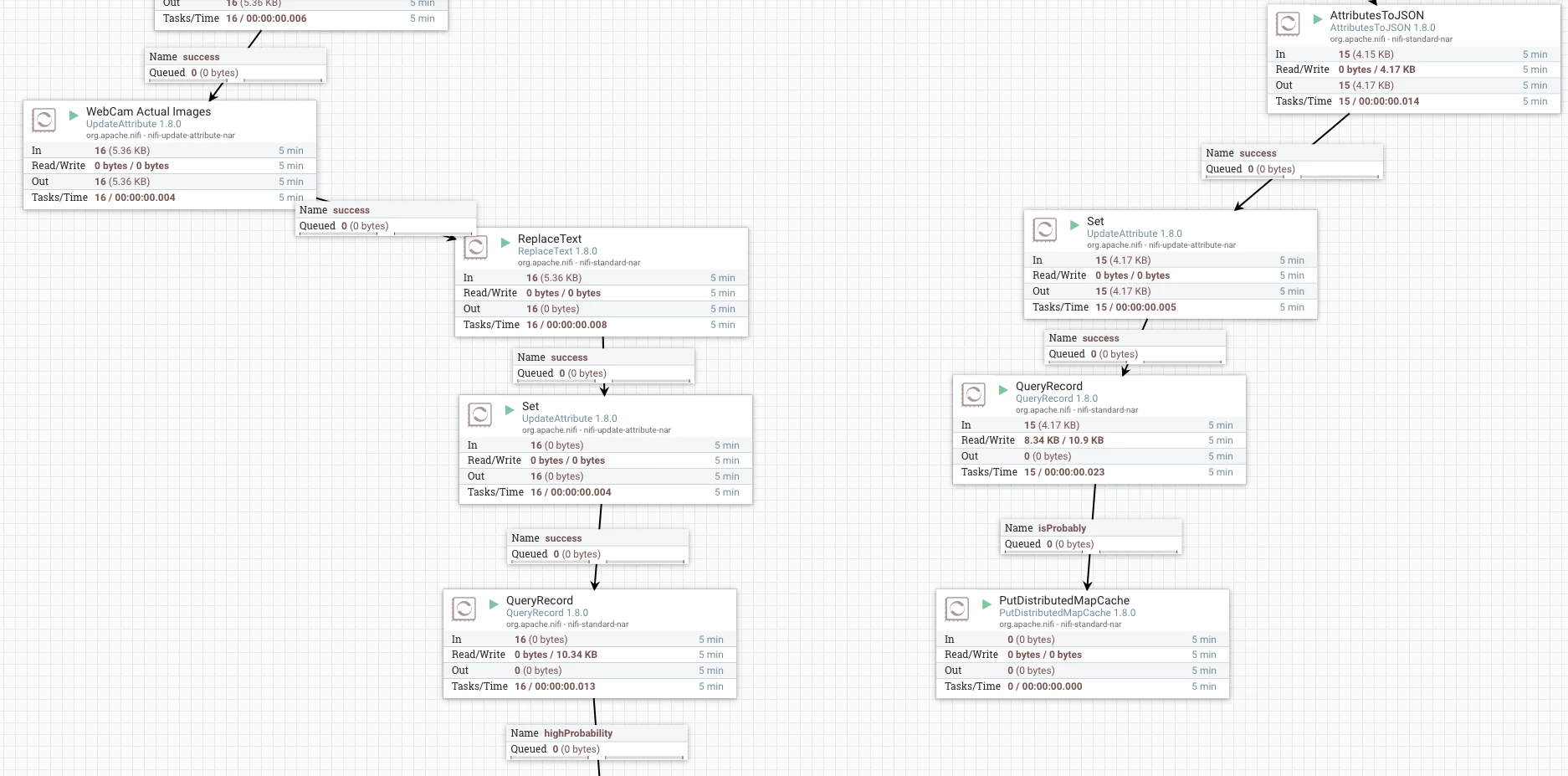Viewport: 1568px width, 776px height.
Task: Select the icon of the QueryRecord reading 8.34 KB
Action: [x=974, y=394]
